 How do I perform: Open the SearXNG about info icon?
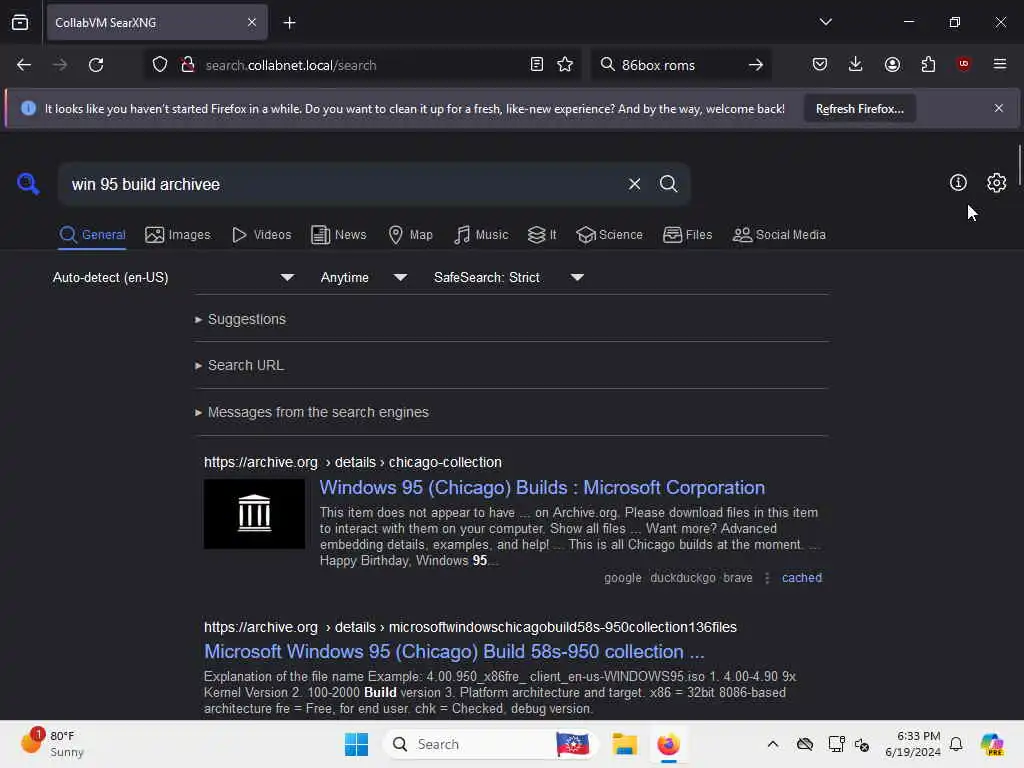[957, 183]
